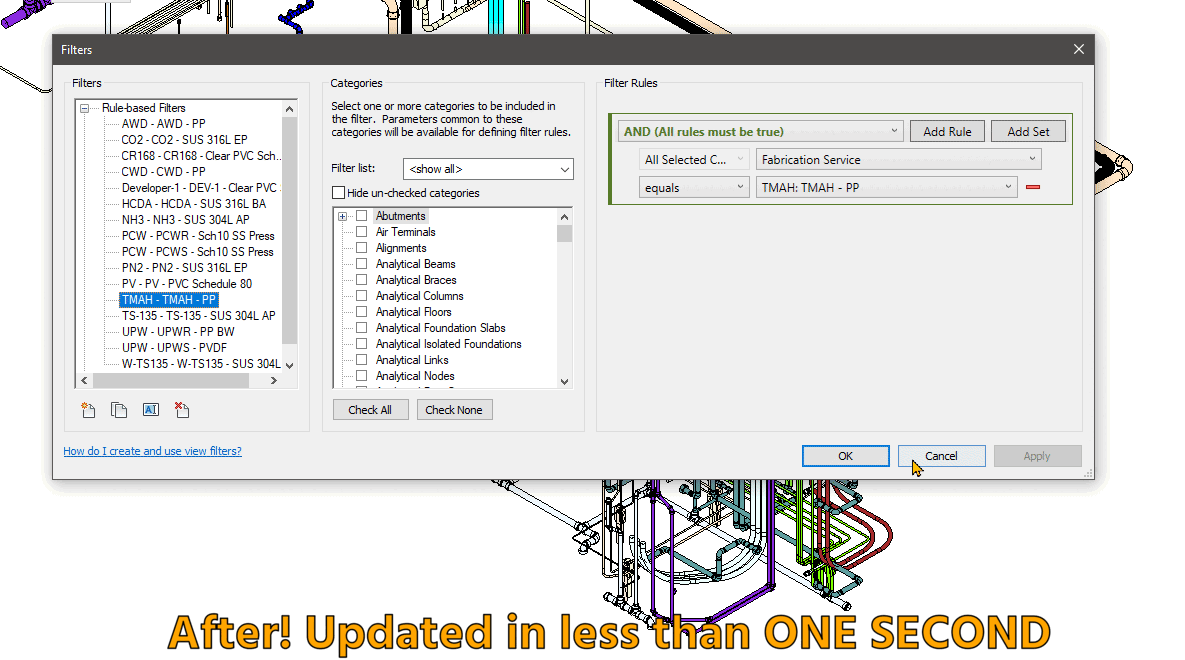The width and height of the screenshot is (1185, 660).
Task: Check the Abutments category
Action: point(362,216)
